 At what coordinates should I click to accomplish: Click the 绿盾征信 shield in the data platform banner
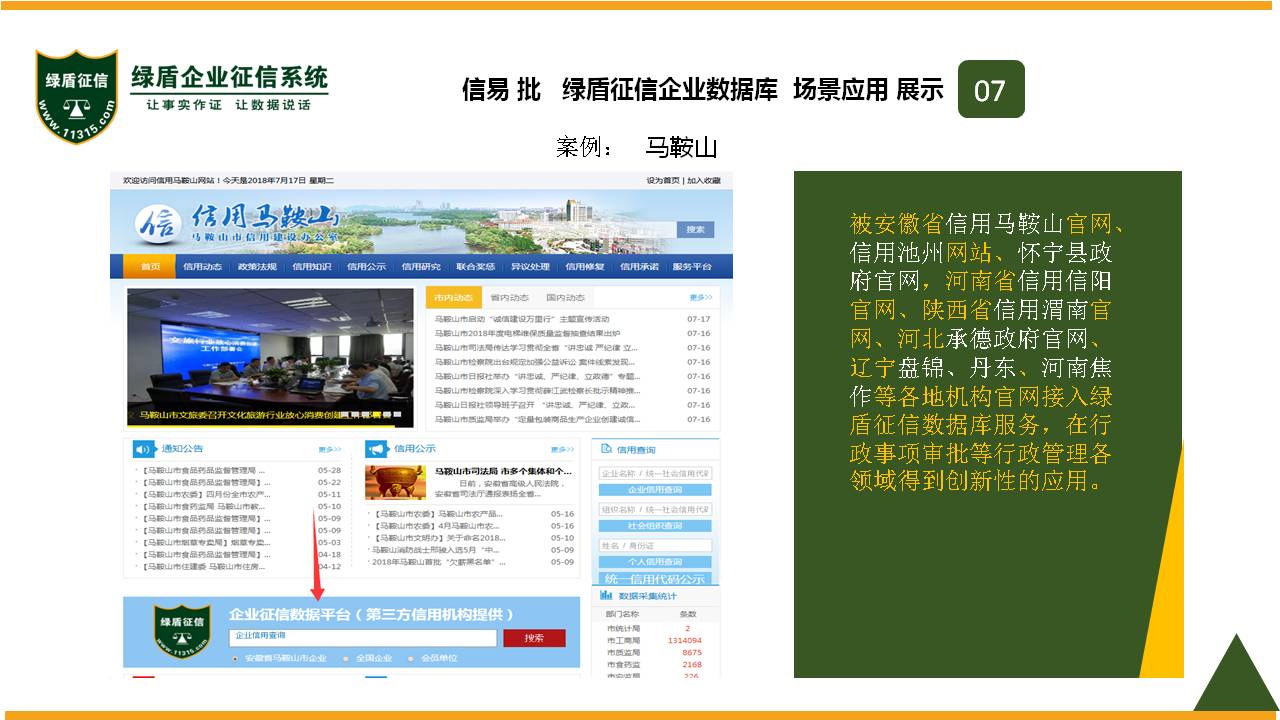pos(182,630)
